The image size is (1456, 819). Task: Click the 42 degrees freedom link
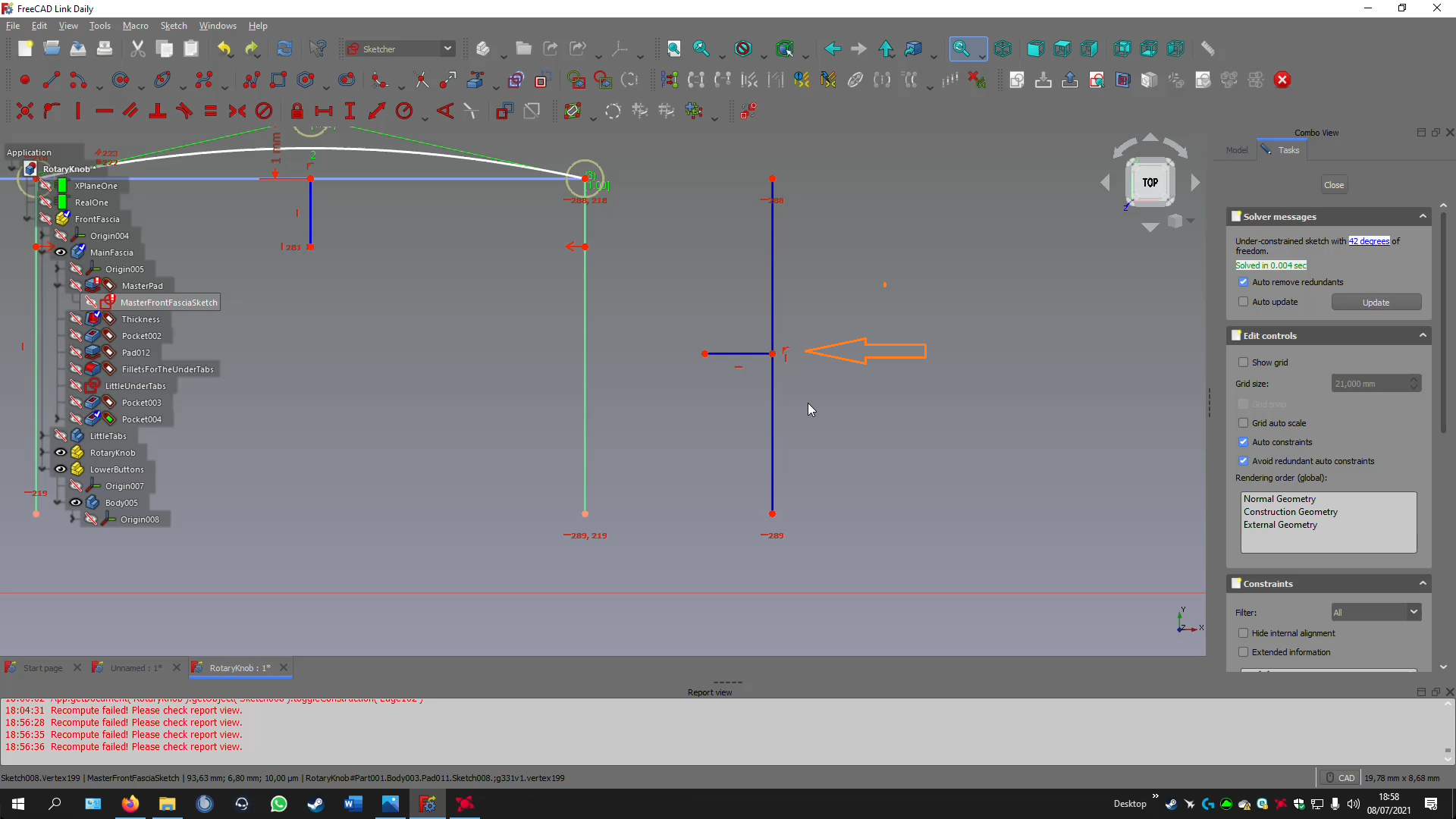[x=1370, y=240]
